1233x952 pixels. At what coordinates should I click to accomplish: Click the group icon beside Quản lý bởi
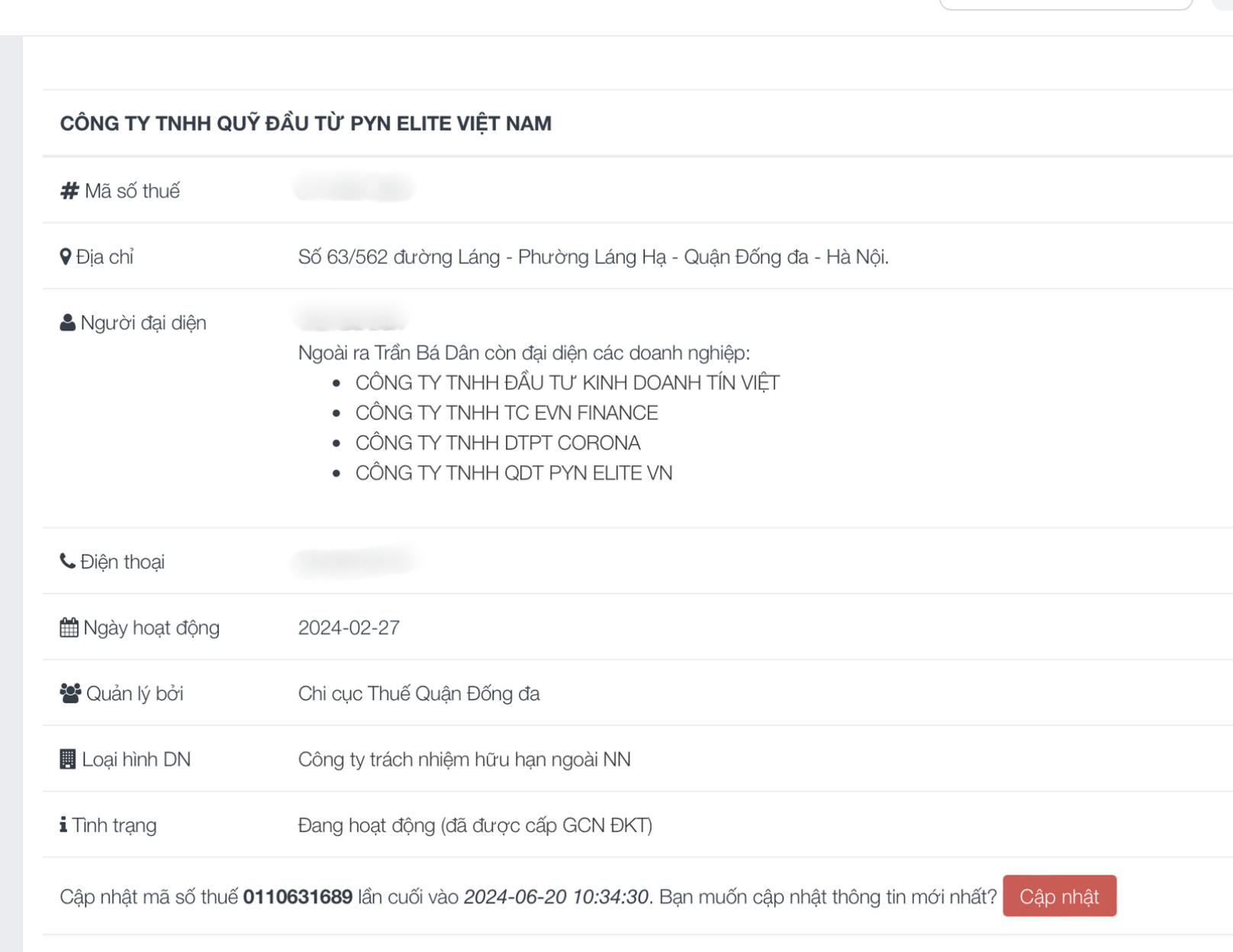pyautogui.click(x=70, y=693)
